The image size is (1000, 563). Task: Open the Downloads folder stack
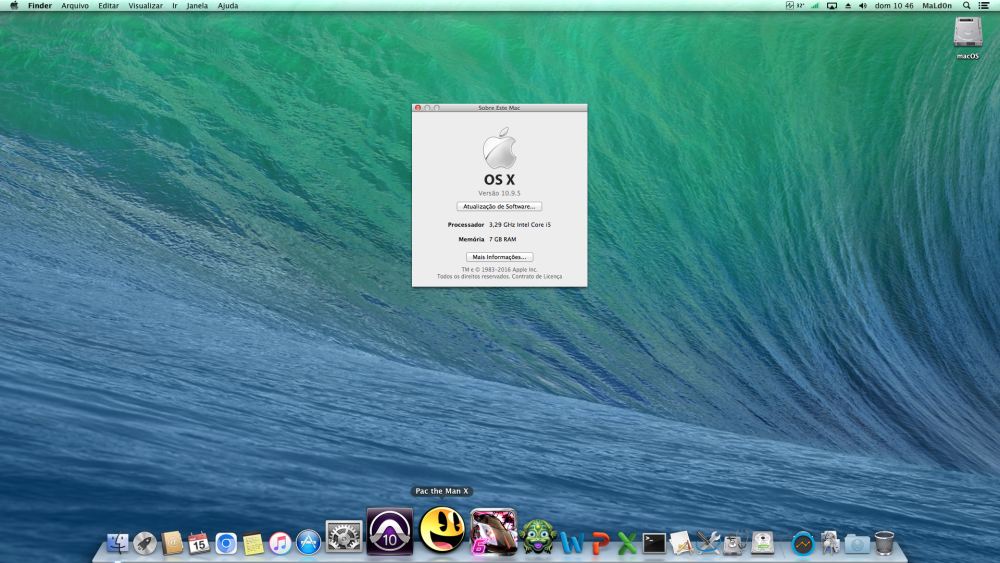857,544
